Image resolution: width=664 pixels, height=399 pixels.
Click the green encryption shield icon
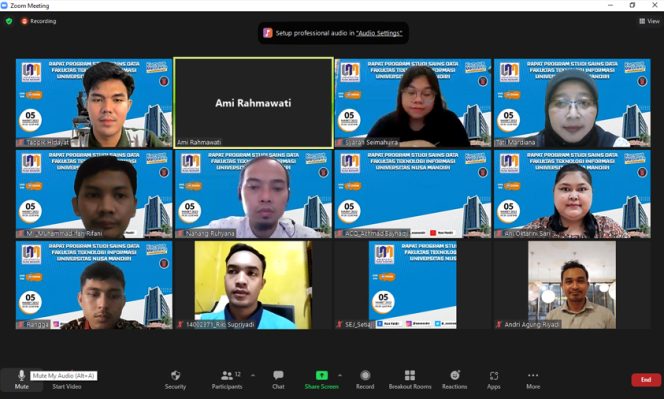coord(9,21)
